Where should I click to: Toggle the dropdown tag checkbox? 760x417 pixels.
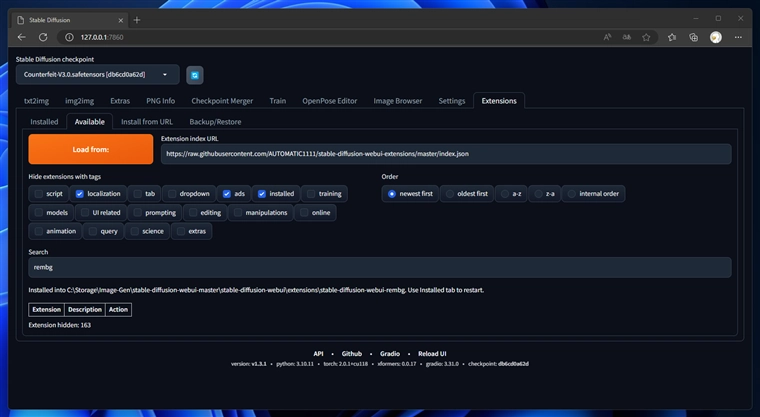coord(172,194)
